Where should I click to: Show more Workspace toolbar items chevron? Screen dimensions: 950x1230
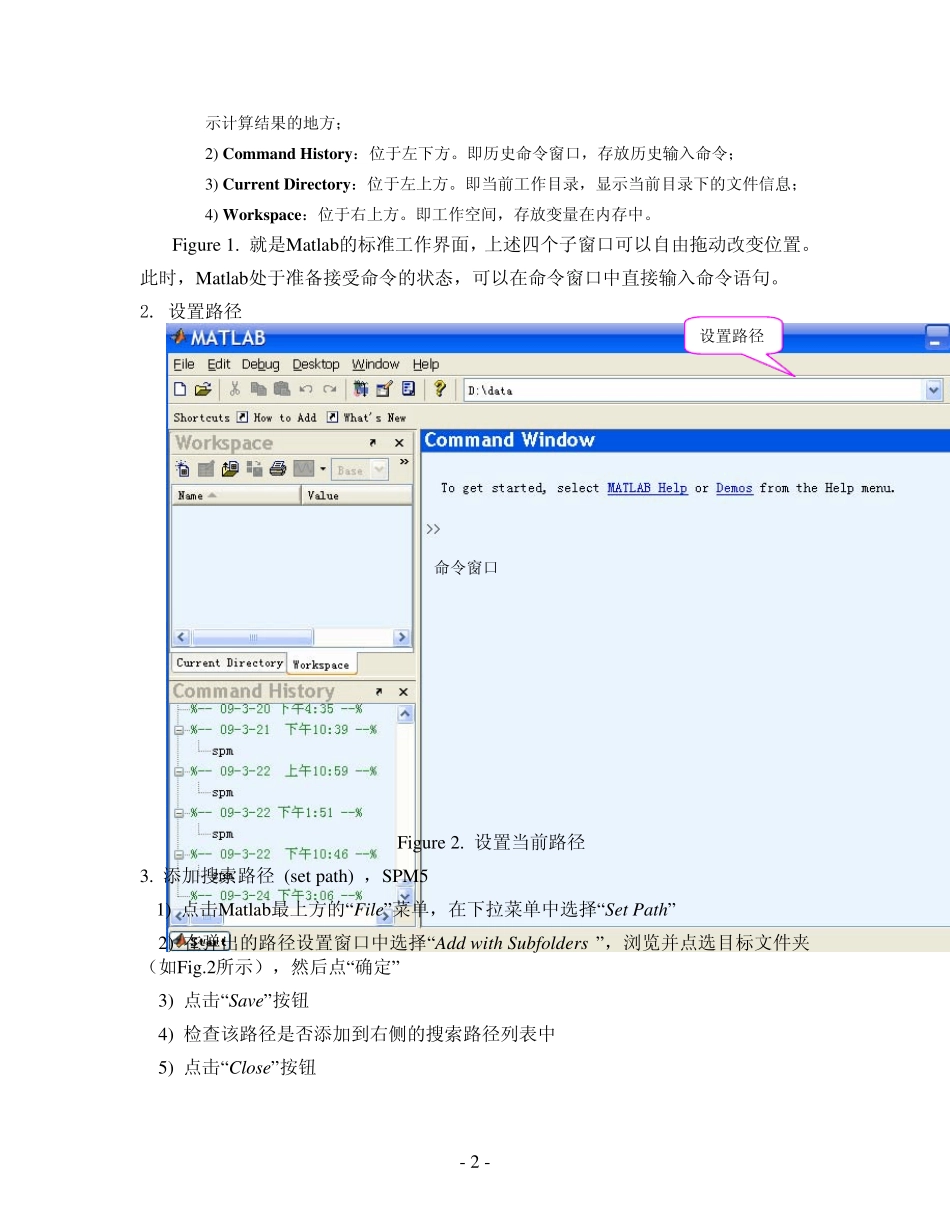[x=404, y=462]
